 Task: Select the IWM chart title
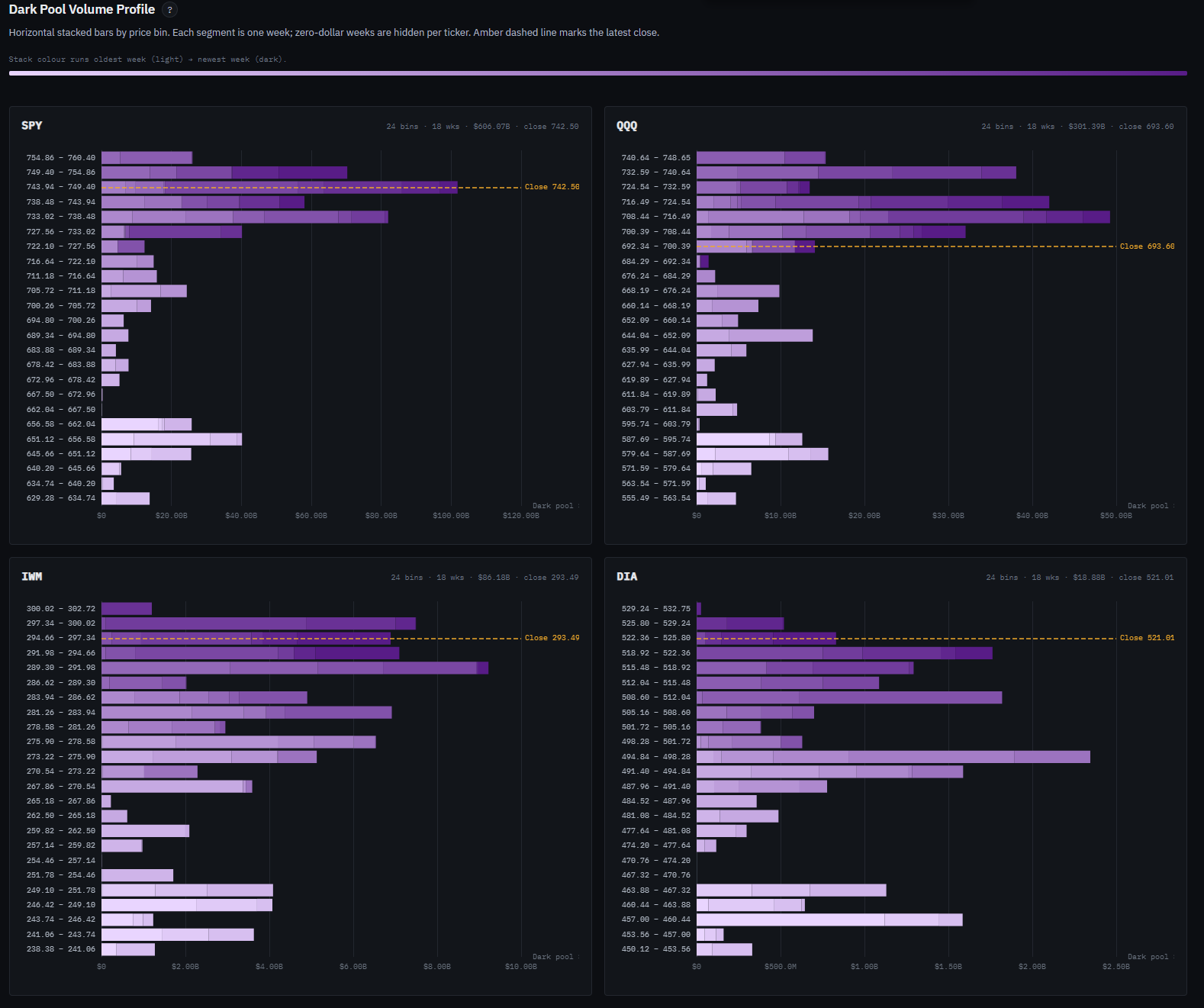32,576
